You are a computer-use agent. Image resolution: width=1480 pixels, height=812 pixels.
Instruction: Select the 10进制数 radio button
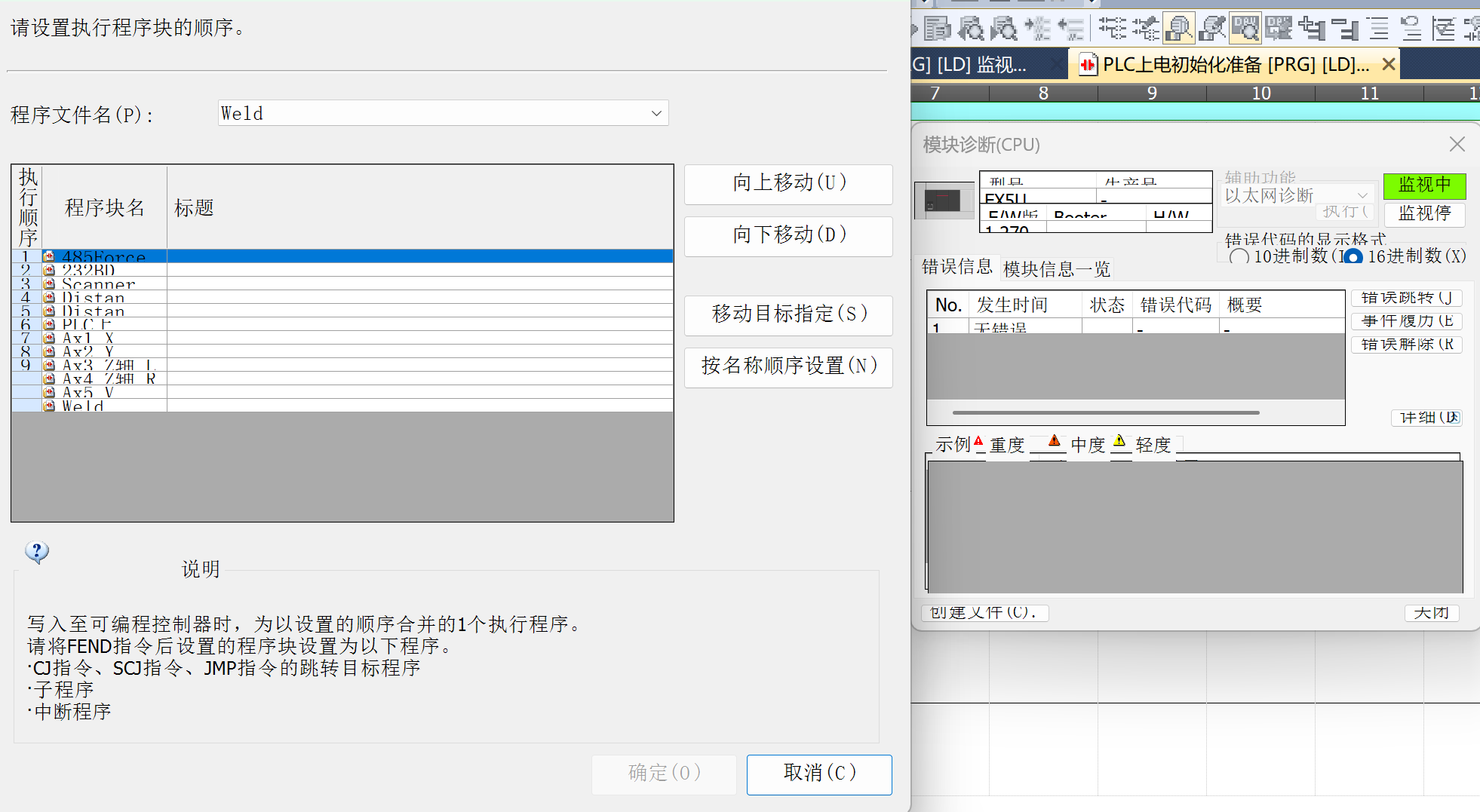tap(1239, 257)
